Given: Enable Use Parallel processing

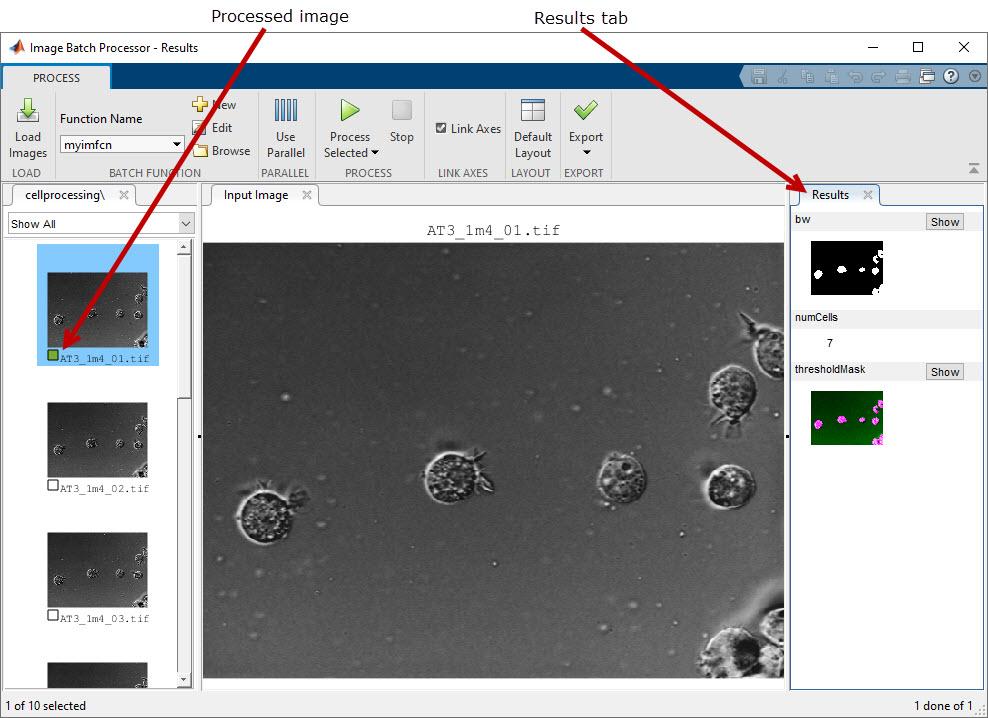Looking at the screenshot, I should (285, 129).
